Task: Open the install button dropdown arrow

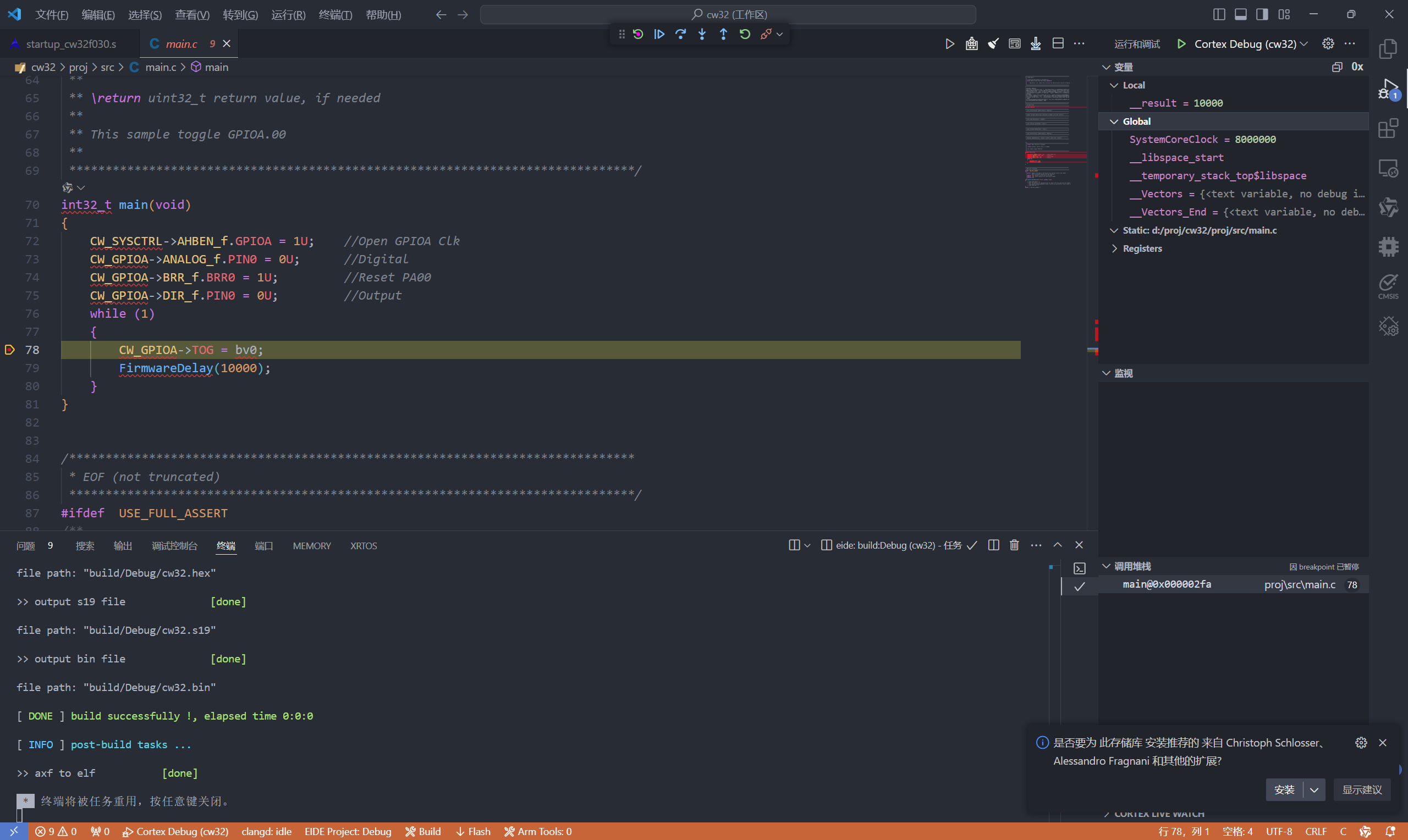Action: [x=1314, y=789]
